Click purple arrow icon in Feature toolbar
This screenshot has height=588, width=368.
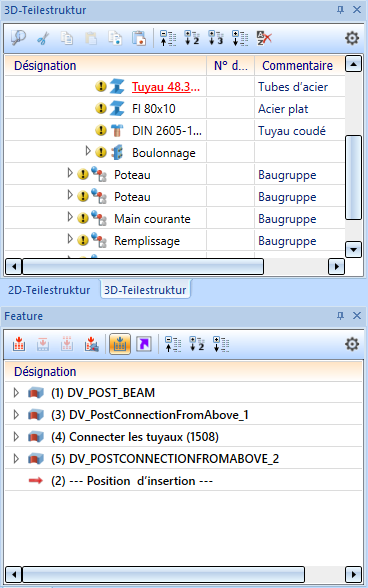pos(144,344)
